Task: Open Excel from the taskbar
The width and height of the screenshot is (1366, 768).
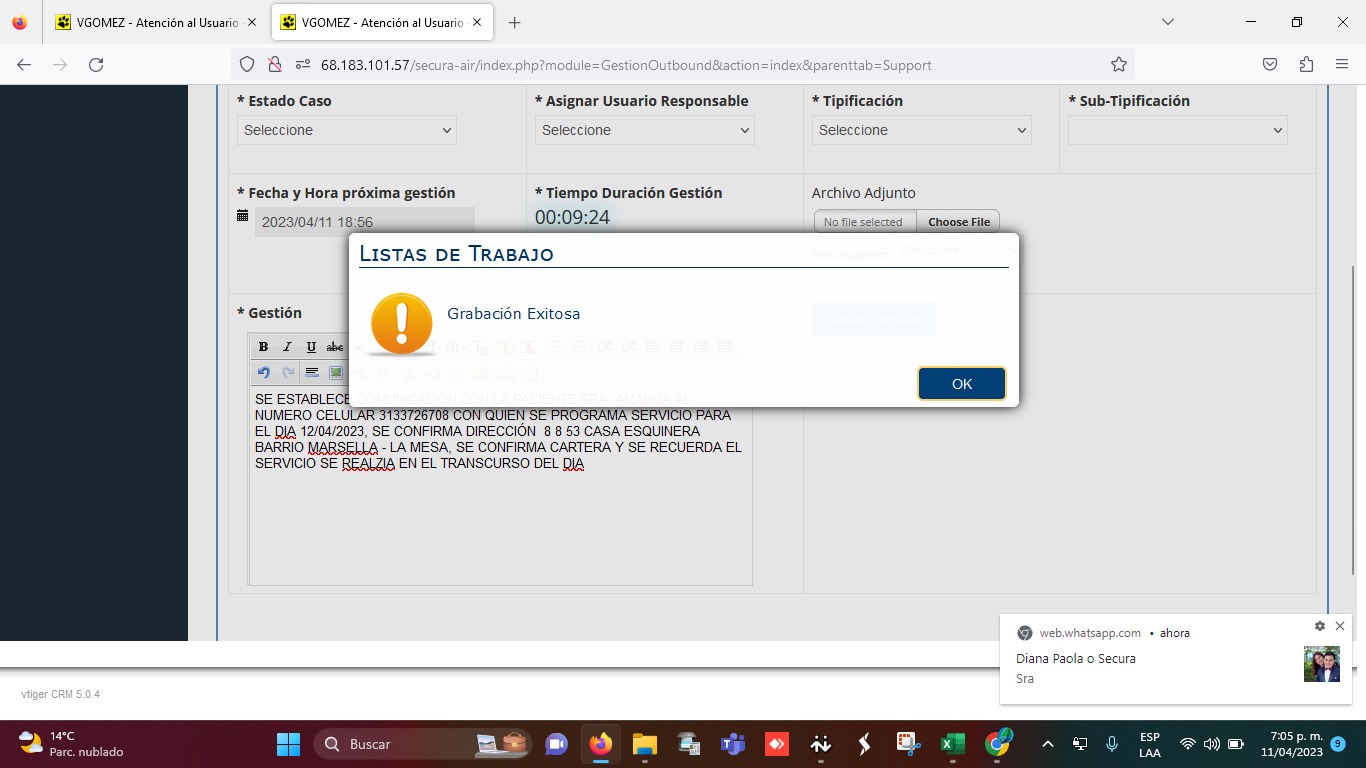Action: pos(952,744)
